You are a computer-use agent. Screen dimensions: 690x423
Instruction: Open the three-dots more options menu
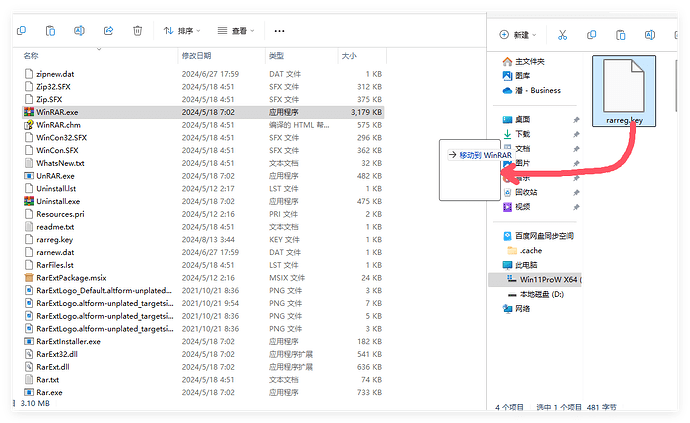pyautogui.click(x=279, y=31)
